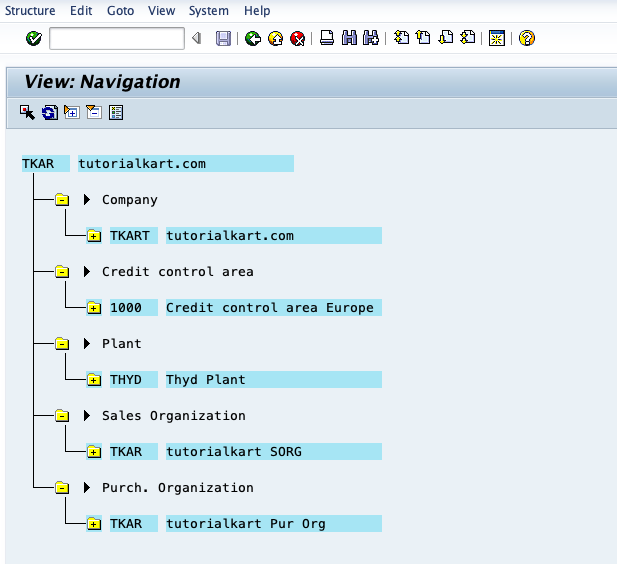This screenshot has width=617, height=564.
Task: Select the tutorialkart Pur Org description
Action: [x=274, y=523]
